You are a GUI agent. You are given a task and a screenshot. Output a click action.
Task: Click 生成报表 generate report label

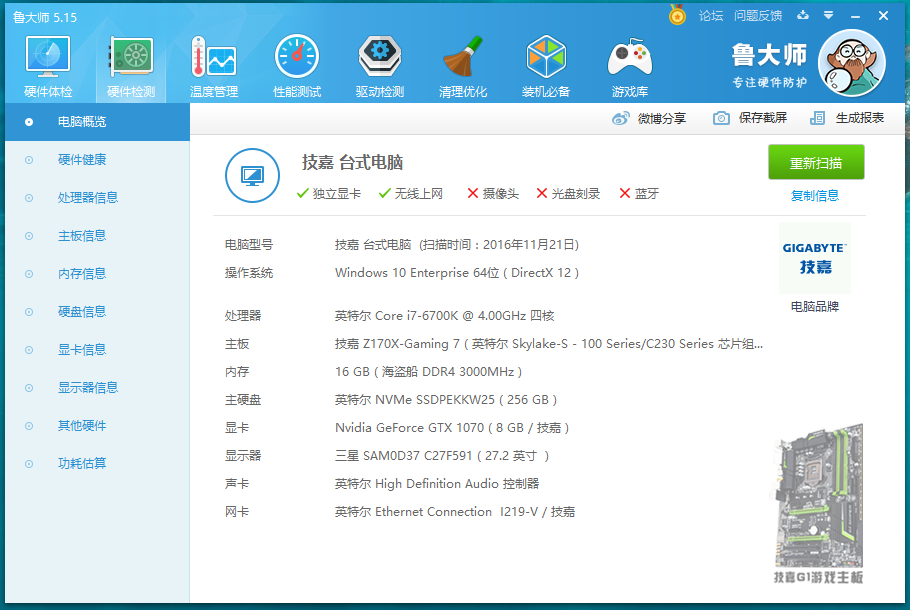pyautogui.click(x=860, y=118)
